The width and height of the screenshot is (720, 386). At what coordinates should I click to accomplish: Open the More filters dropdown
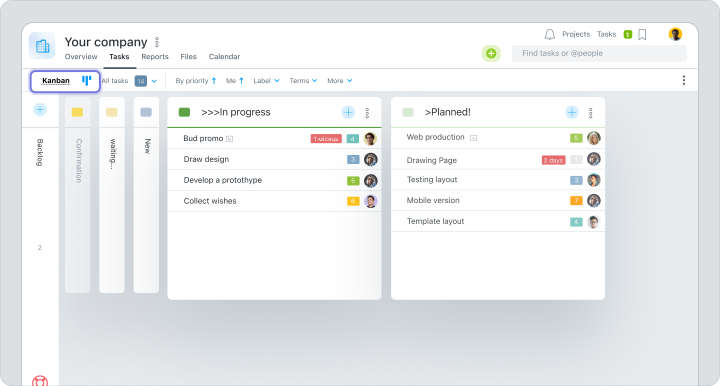pos(340,81)
